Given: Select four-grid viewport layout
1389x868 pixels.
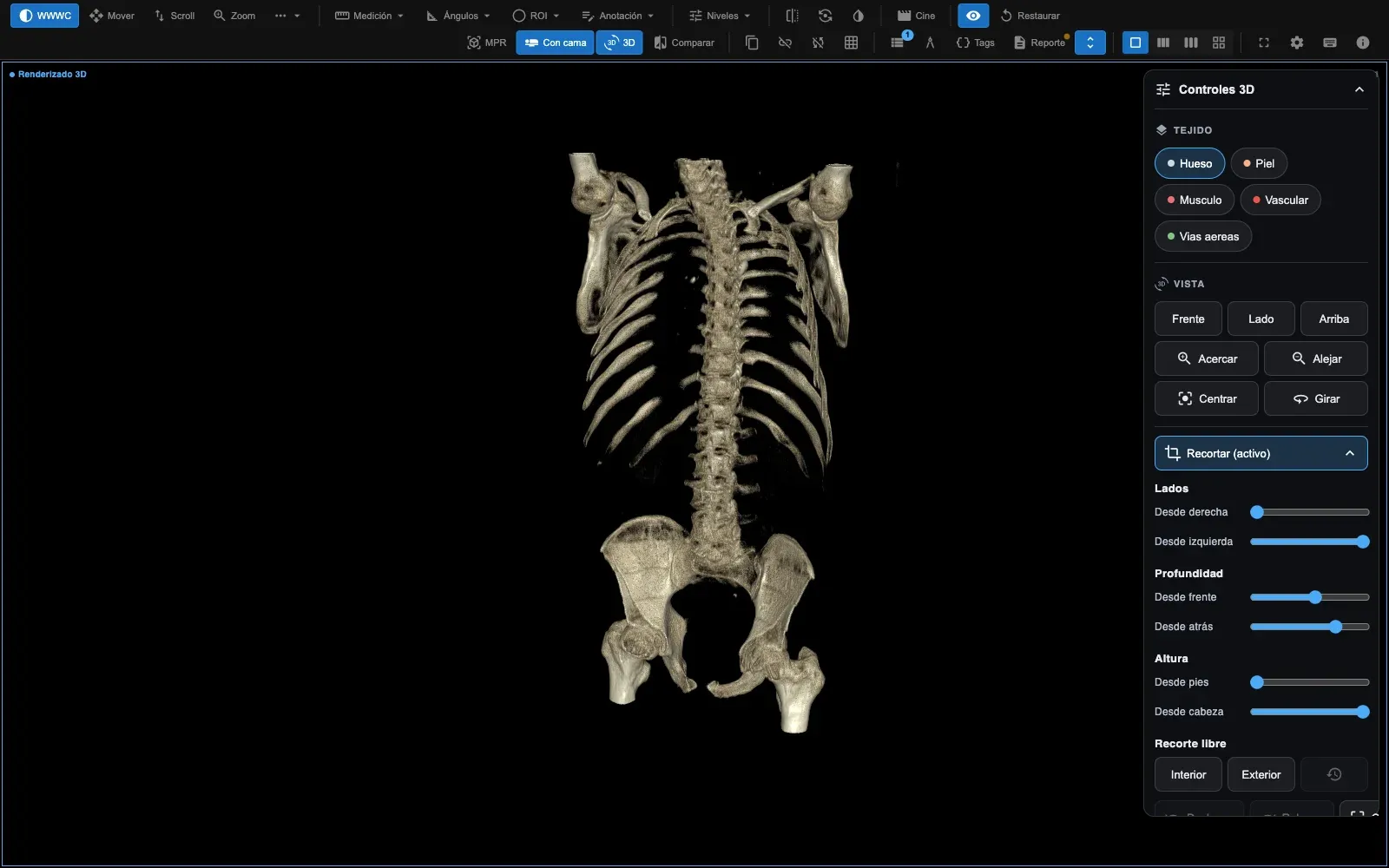Looking at the screenshot, I should tap(1219, 43).
